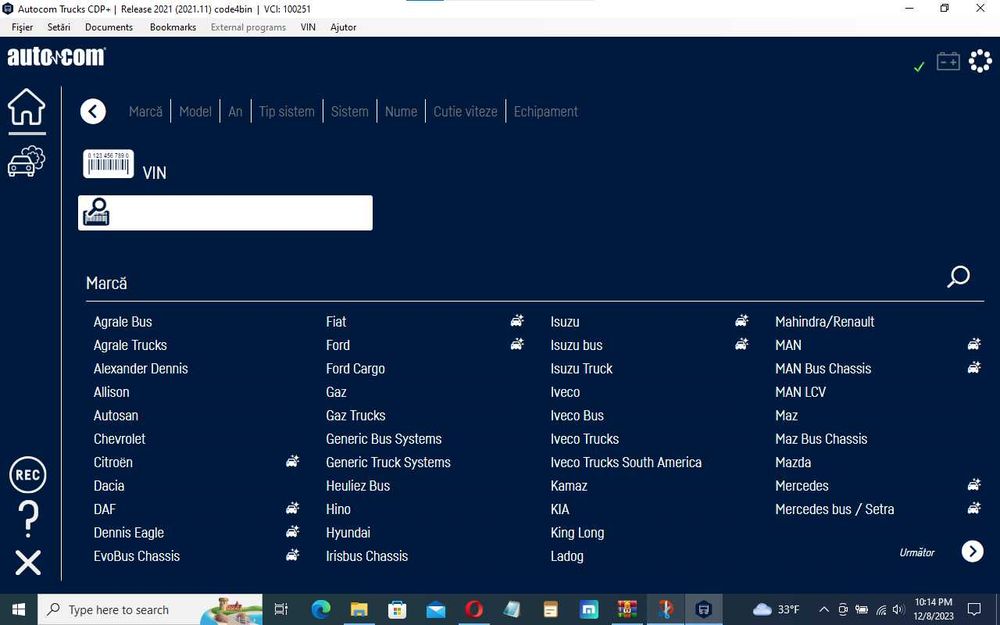Click the car icon beside Mercedes

(x=974, y=485)
